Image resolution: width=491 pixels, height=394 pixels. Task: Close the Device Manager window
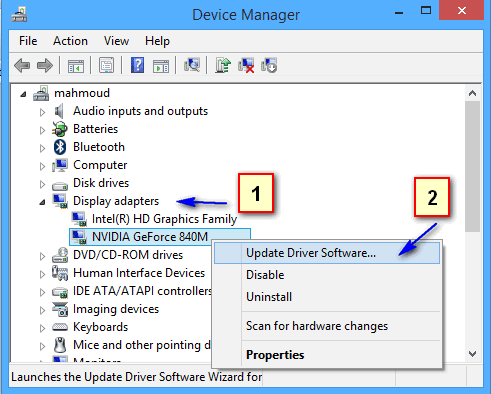462,11
